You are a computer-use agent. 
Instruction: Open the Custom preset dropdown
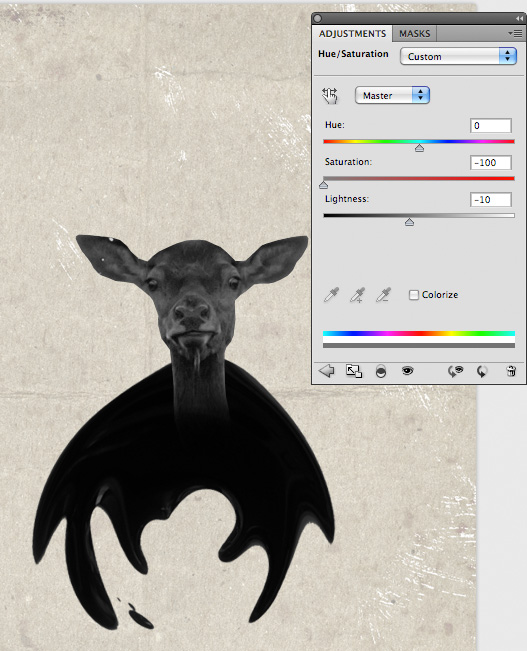(x=458, y=56)
